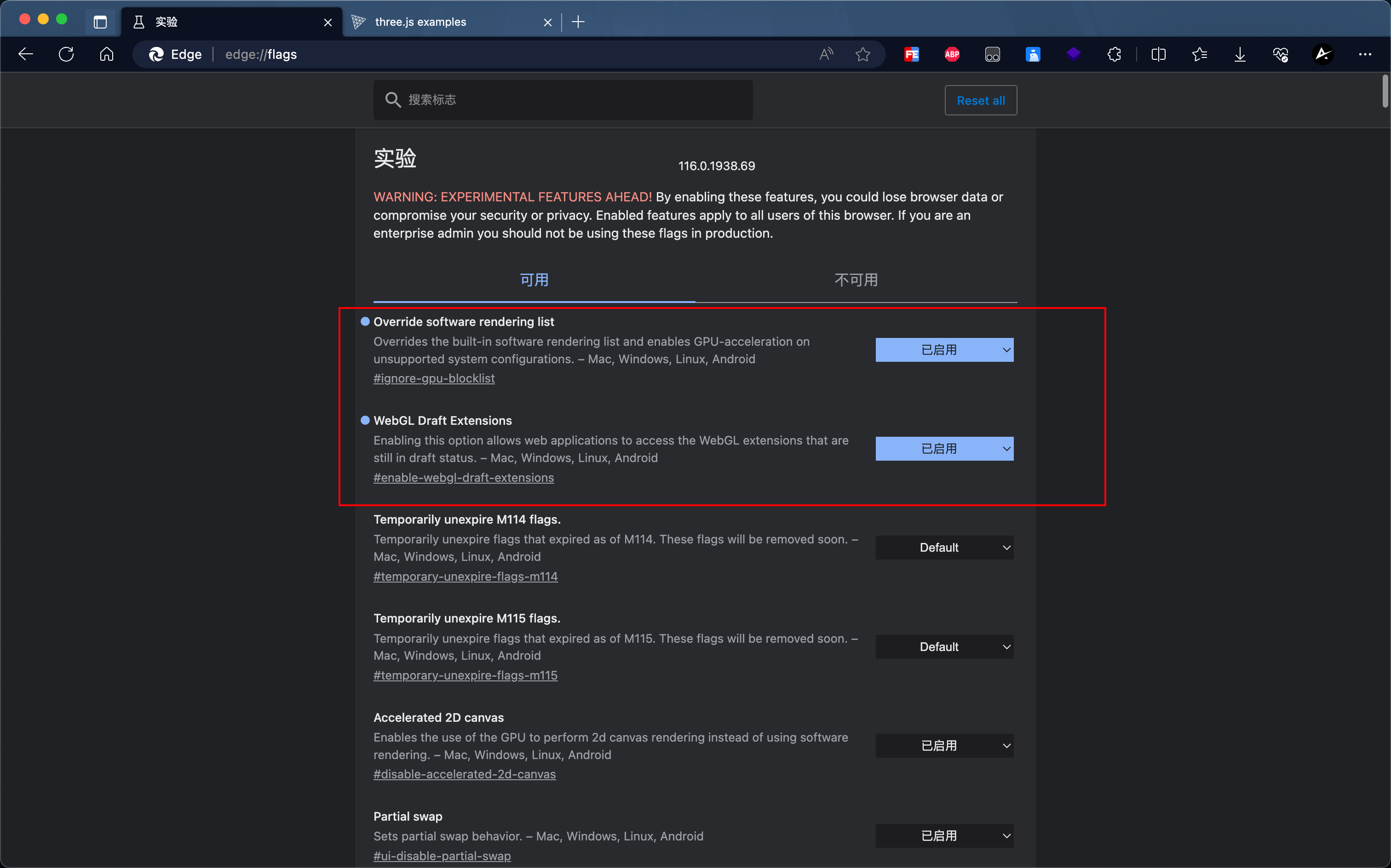1391x868 pixels.
Task: Open Browser essentials heart icon
Action: click(x=1281, y=55)
